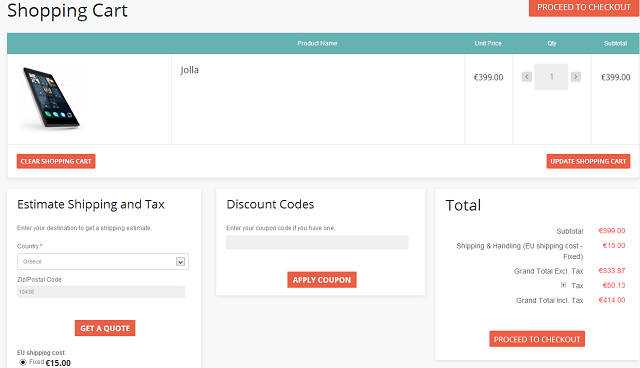
Task: Click Proceed to Checkout in Total panel
Action: point(537,339)
